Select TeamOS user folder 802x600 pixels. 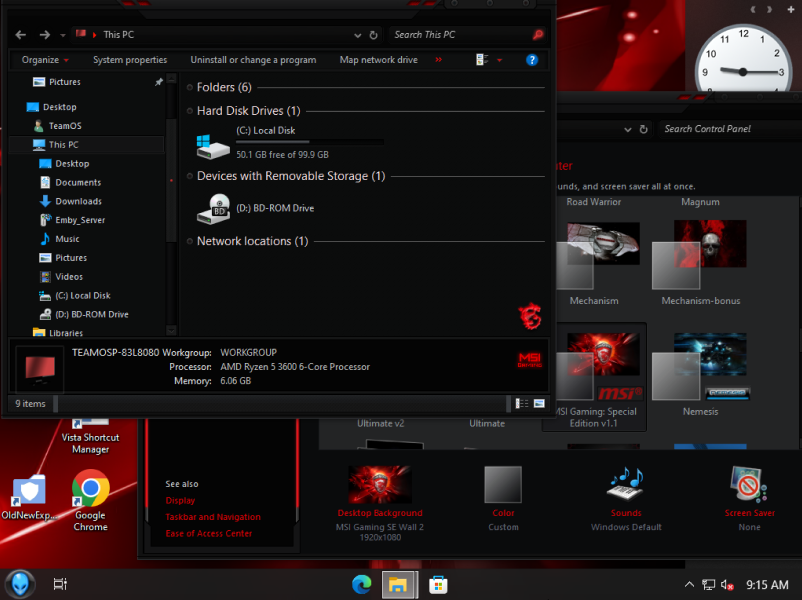pyautogui.click(x=65, y=126)
